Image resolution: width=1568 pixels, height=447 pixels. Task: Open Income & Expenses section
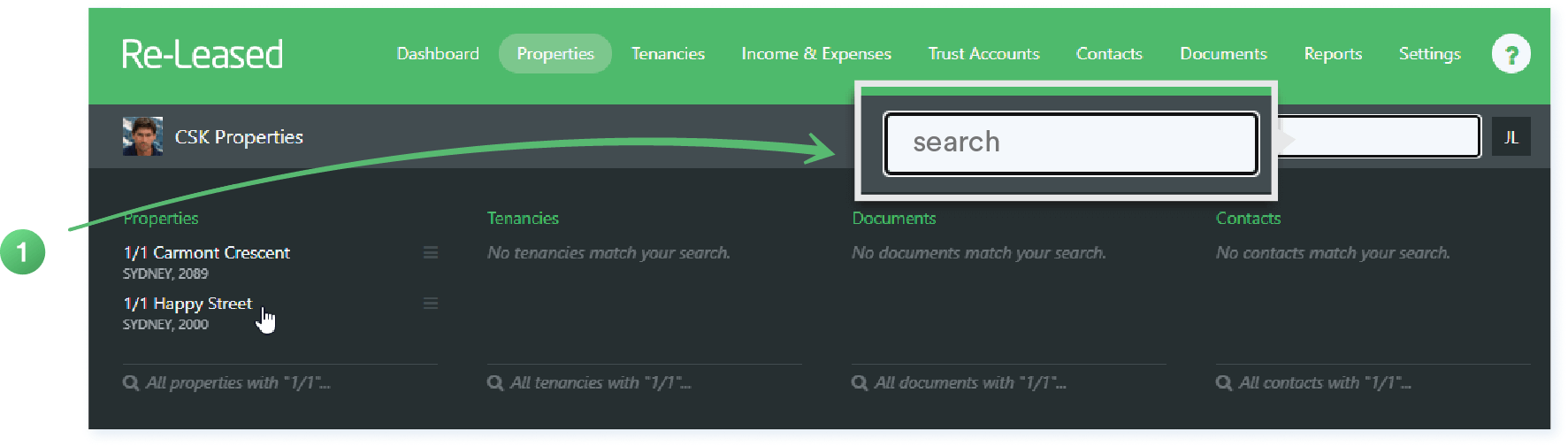click(x=816, y=54)
